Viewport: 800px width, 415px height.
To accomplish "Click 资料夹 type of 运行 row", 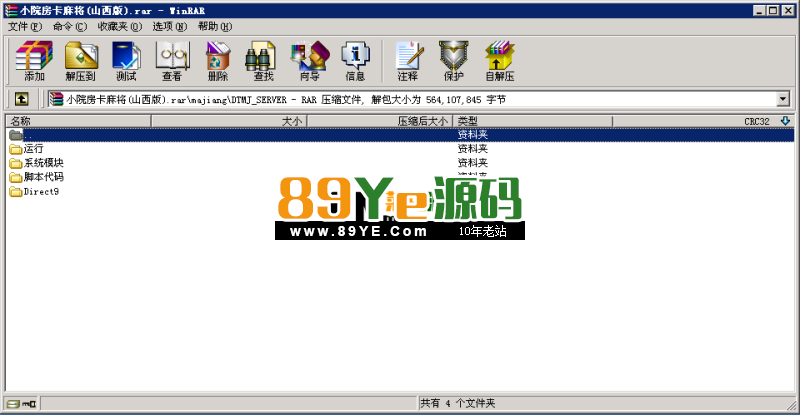I will click(x=472, y=149).
